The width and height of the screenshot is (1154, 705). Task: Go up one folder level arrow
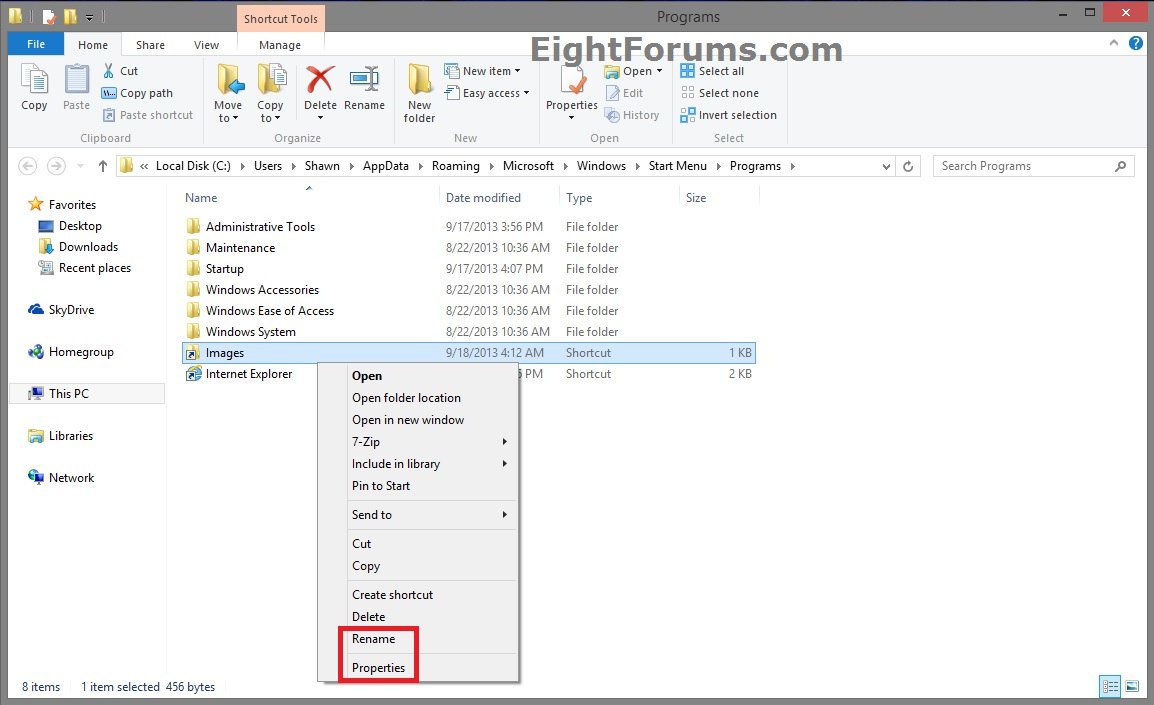[x=102, y=167]
